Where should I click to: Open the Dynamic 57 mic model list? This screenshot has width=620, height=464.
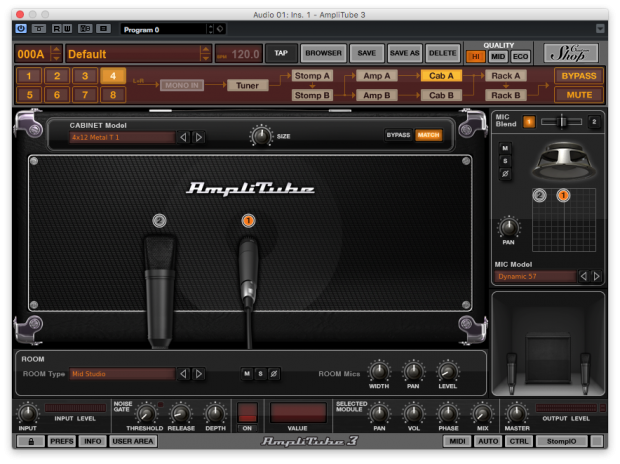[535, 276]
